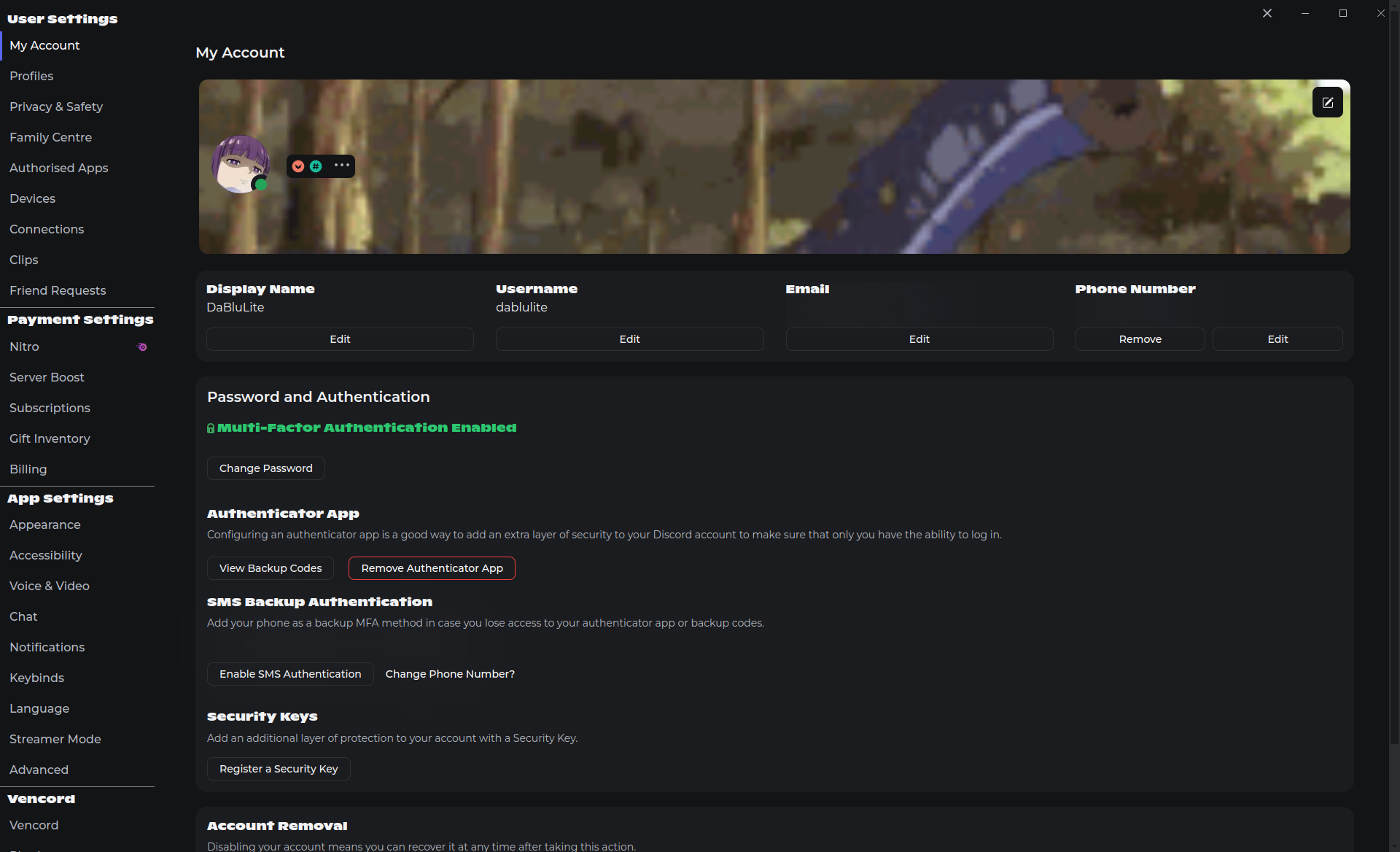Viewport: 1400px width, 852px height.
Task: Click View Backup Codes button
Action: click(x=270, y=568)
